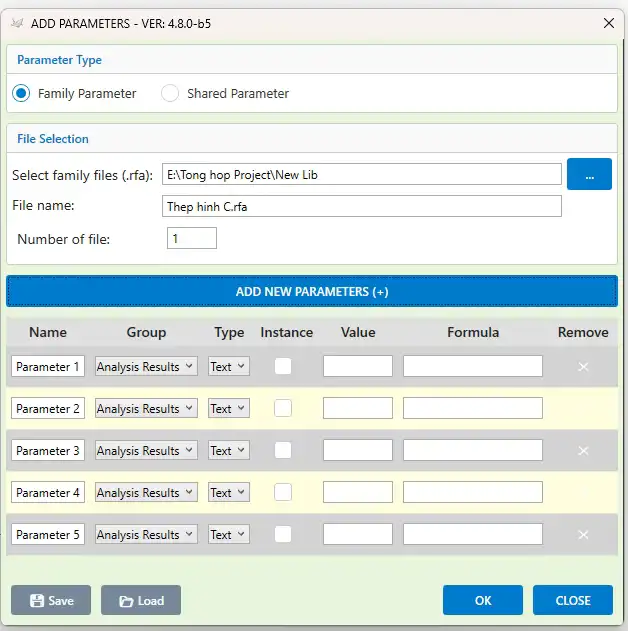Click the app logo in title bar
The image size is (628, 631).
click(x=17, y=23)
